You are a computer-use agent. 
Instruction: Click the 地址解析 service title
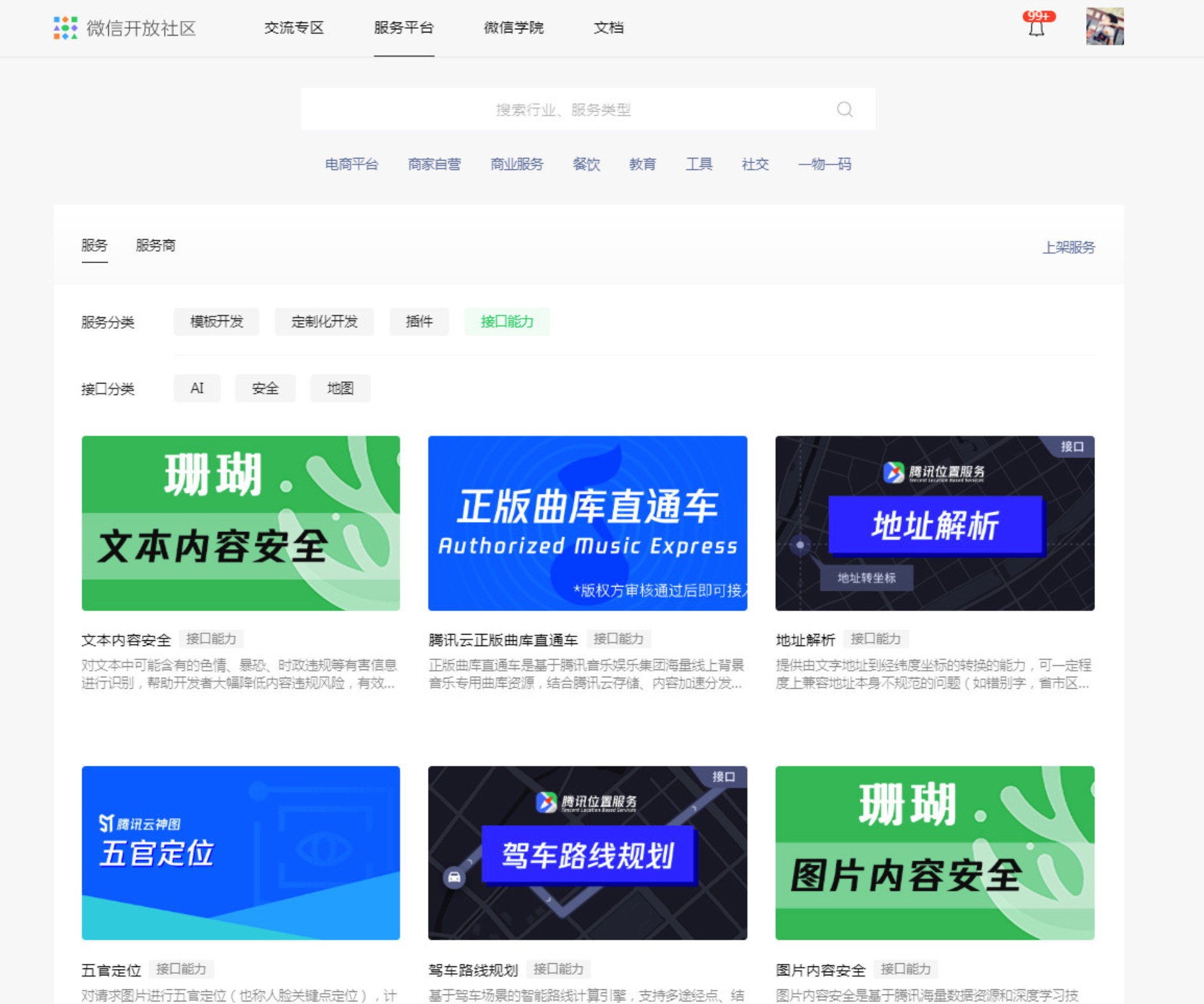coord(805,640)
